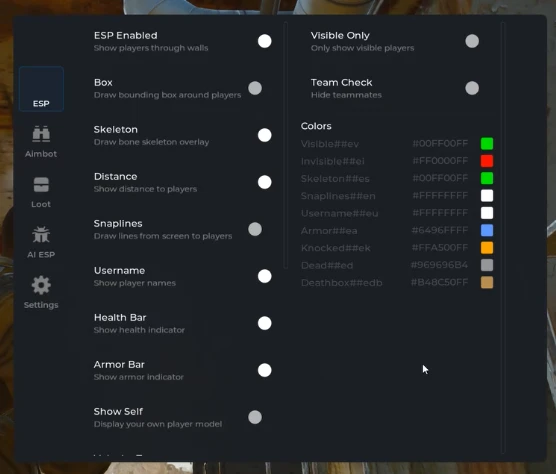The width and height of the screenshot is (556, 474).
Task: Click the Visible##ev color label
Action: click(x=330, y=144)
